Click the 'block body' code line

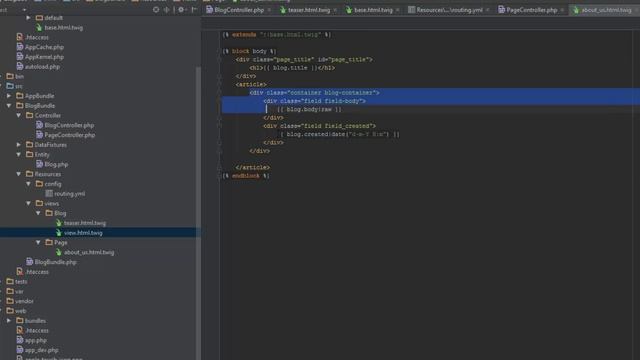249,51
